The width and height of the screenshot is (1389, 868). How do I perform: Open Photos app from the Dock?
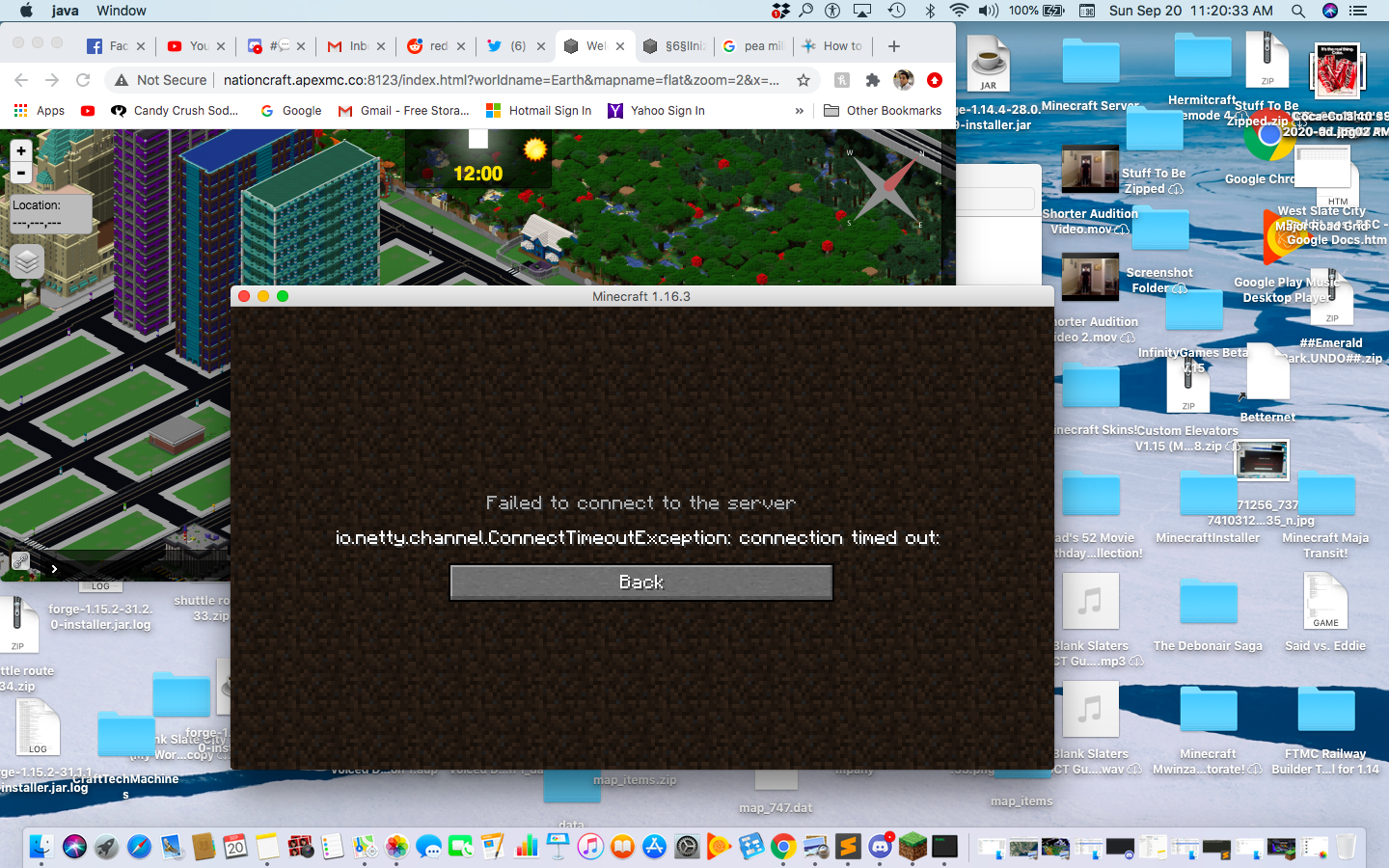click(396, 847)
